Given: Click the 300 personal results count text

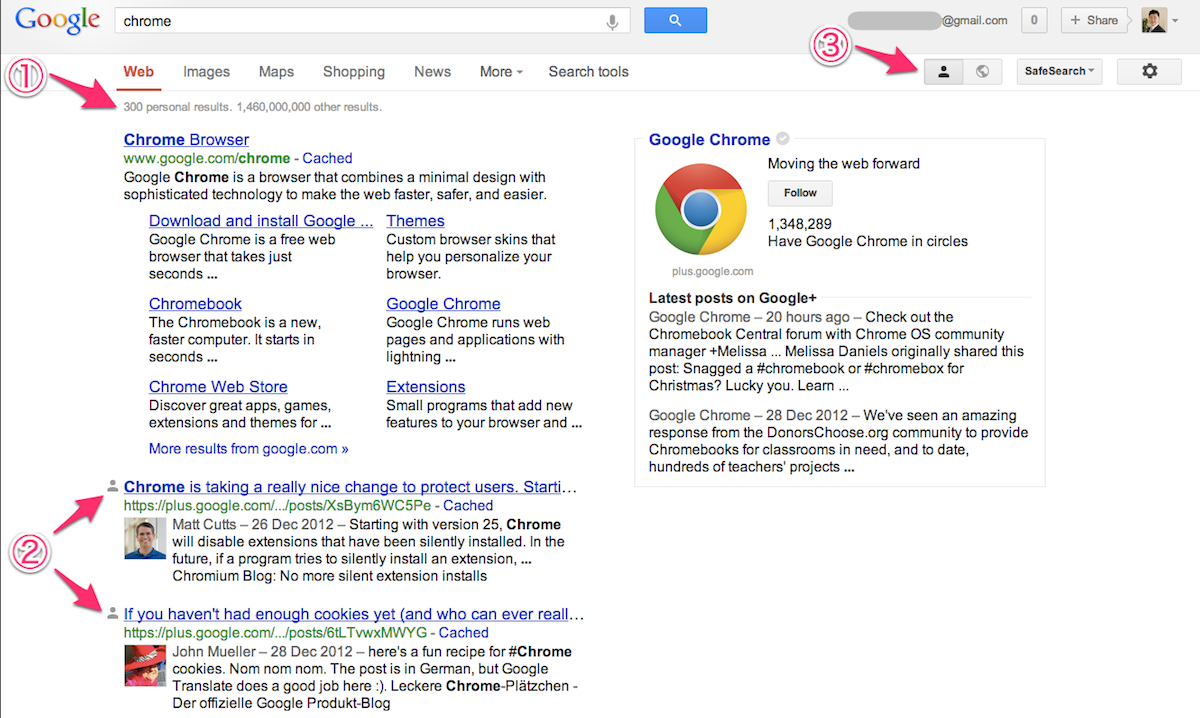Looking at the screenshot, I should click(177, 107).
